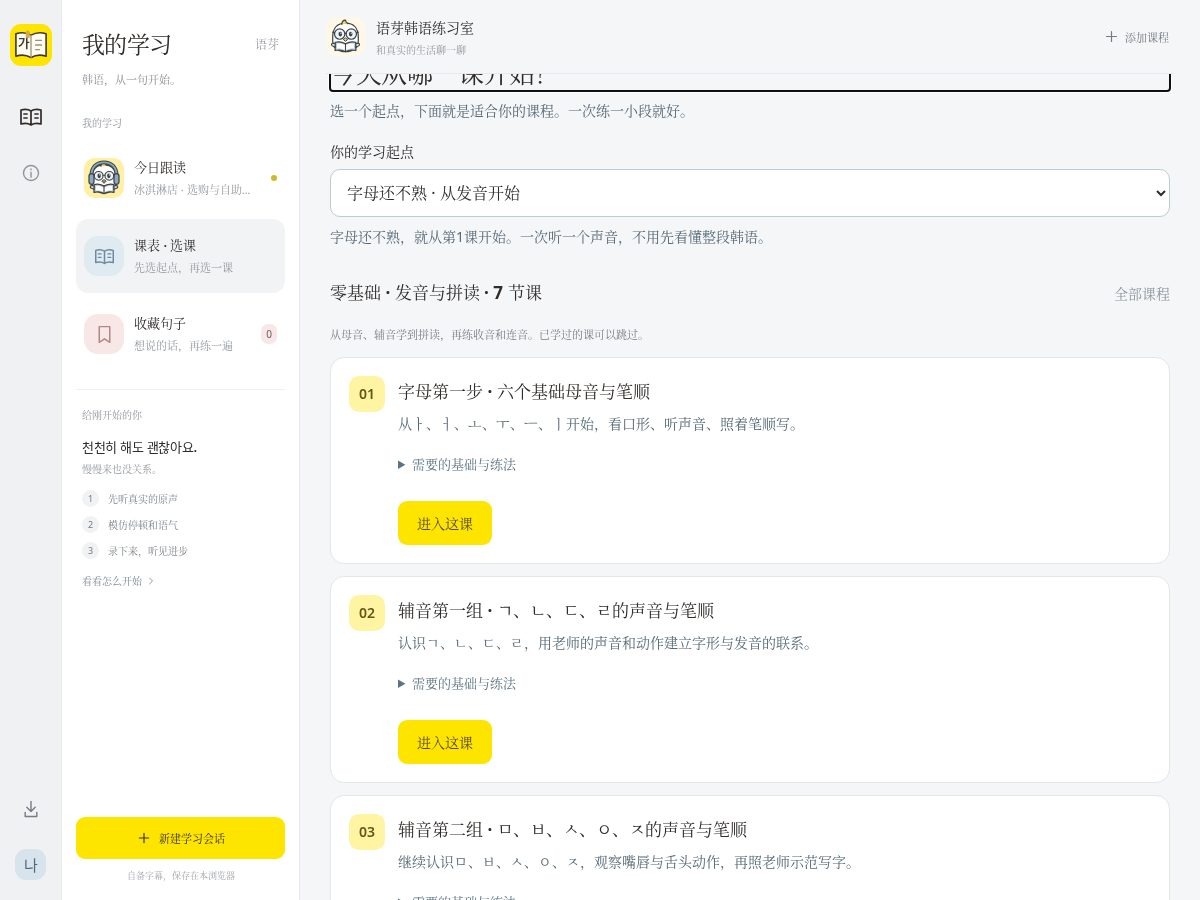Click the step 2 number circle
Screen dimensions: 1200x900
(x=90, y=525)
